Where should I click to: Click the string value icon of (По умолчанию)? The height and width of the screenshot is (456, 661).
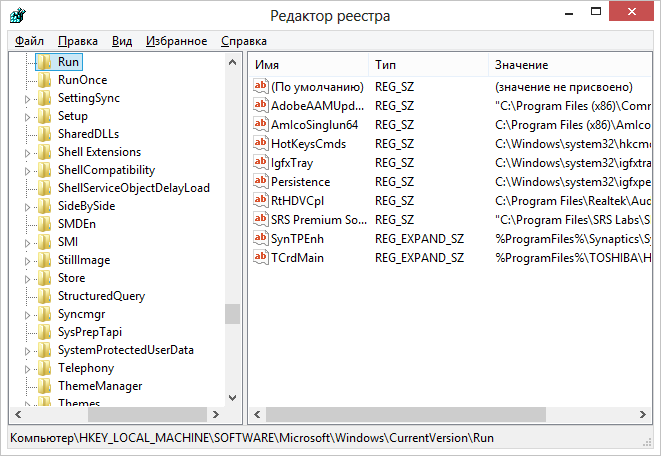tap(261, 86)
